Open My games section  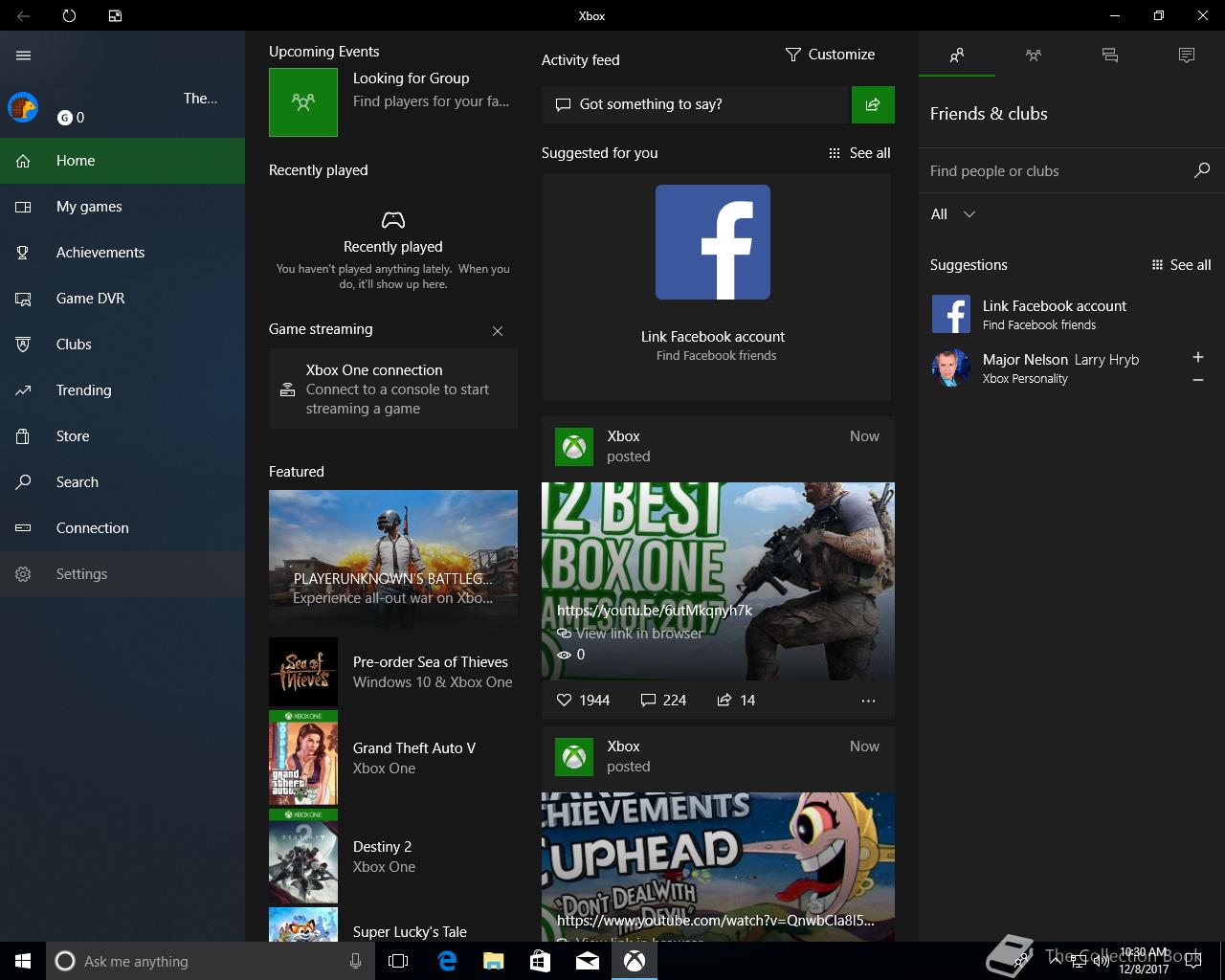pos(122,207)
